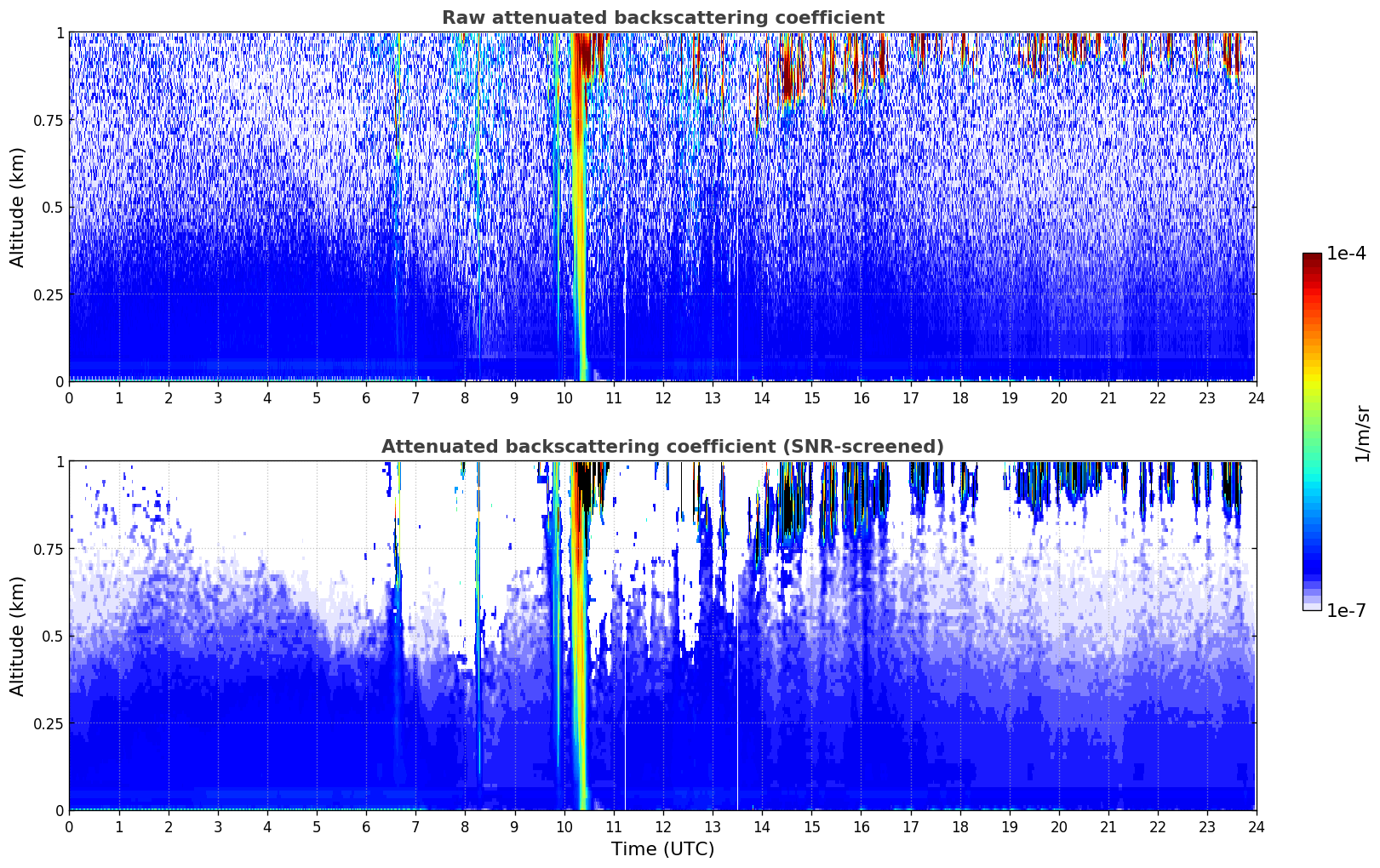The image size is (1380, 868).
Task: Click time tick "12" under the SNR-screened plot
Action: point(662,826)
